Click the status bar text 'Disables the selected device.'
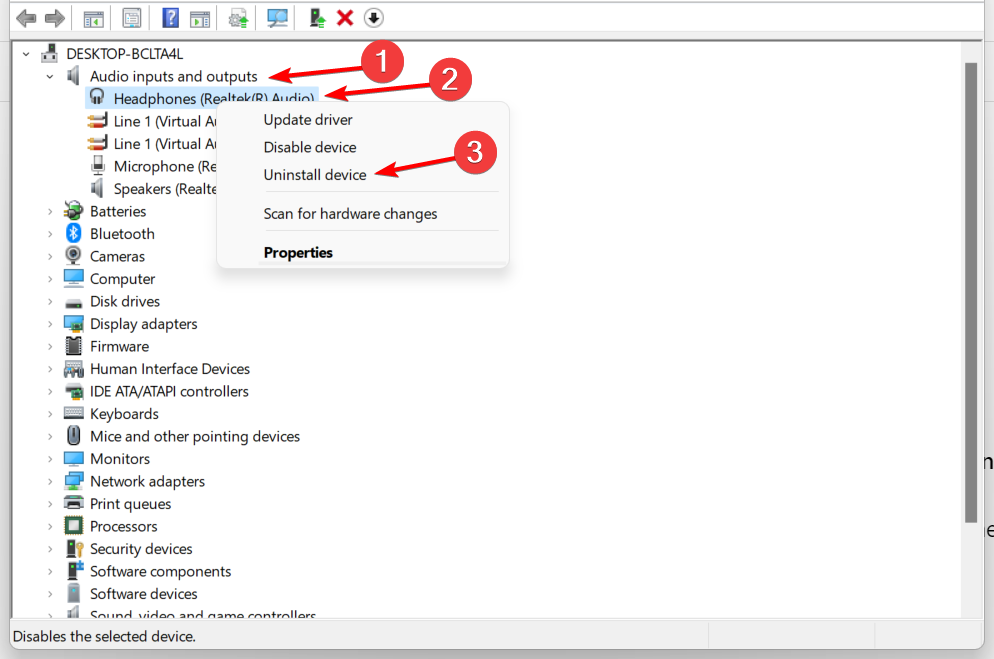Viewport: 994px width, 659px height. [105, 636]
